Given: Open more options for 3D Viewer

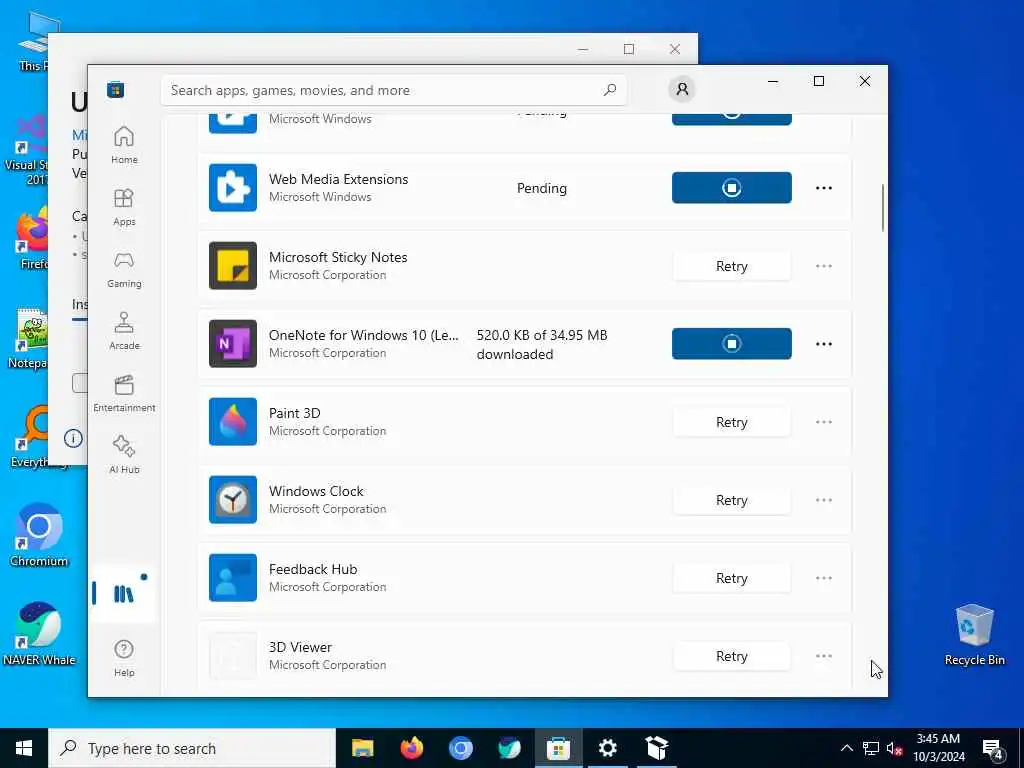Looking at the screenshot, I should click(824, 656).
